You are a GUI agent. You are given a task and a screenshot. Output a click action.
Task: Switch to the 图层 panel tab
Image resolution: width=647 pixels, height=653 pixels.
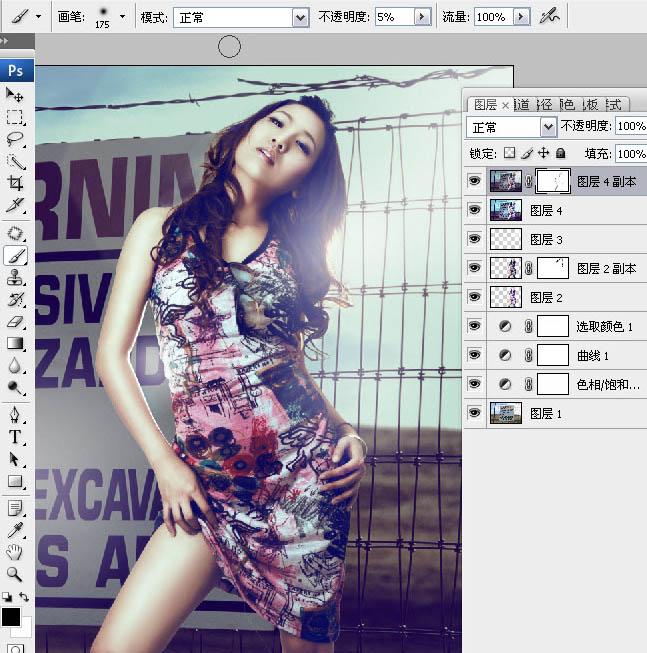485,104
